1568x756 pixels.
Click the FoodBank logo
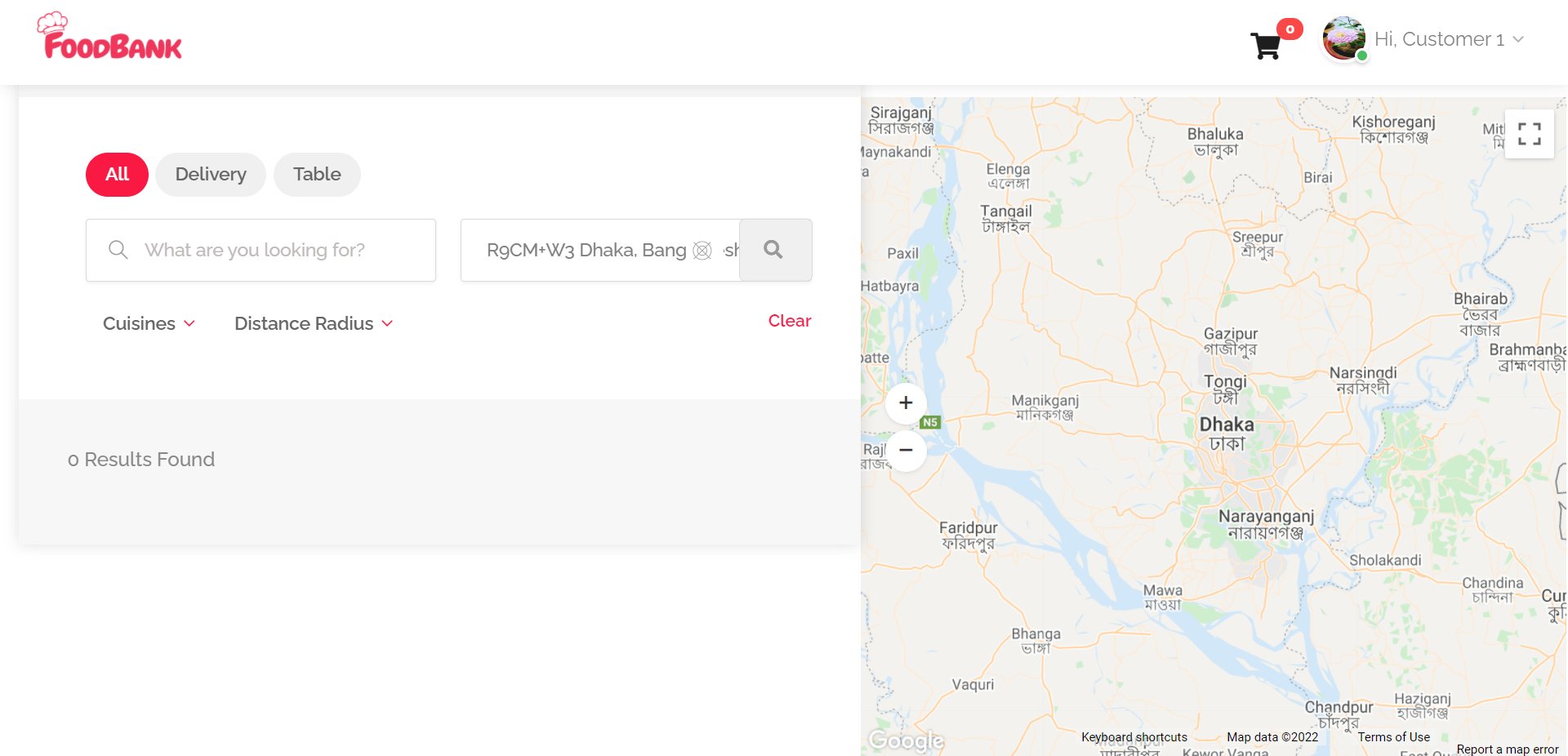tap(109, 36)
